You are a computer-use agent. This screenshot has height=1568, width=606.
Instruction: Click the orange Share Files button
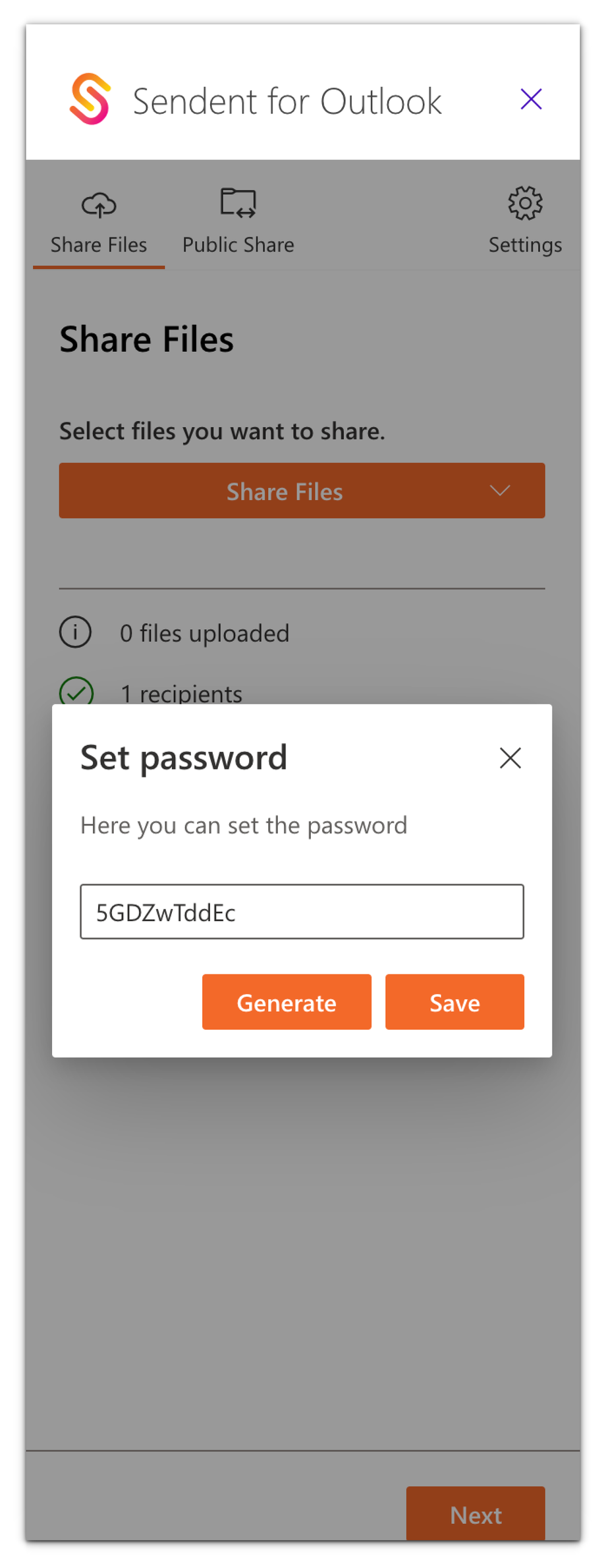pos(285,491)
